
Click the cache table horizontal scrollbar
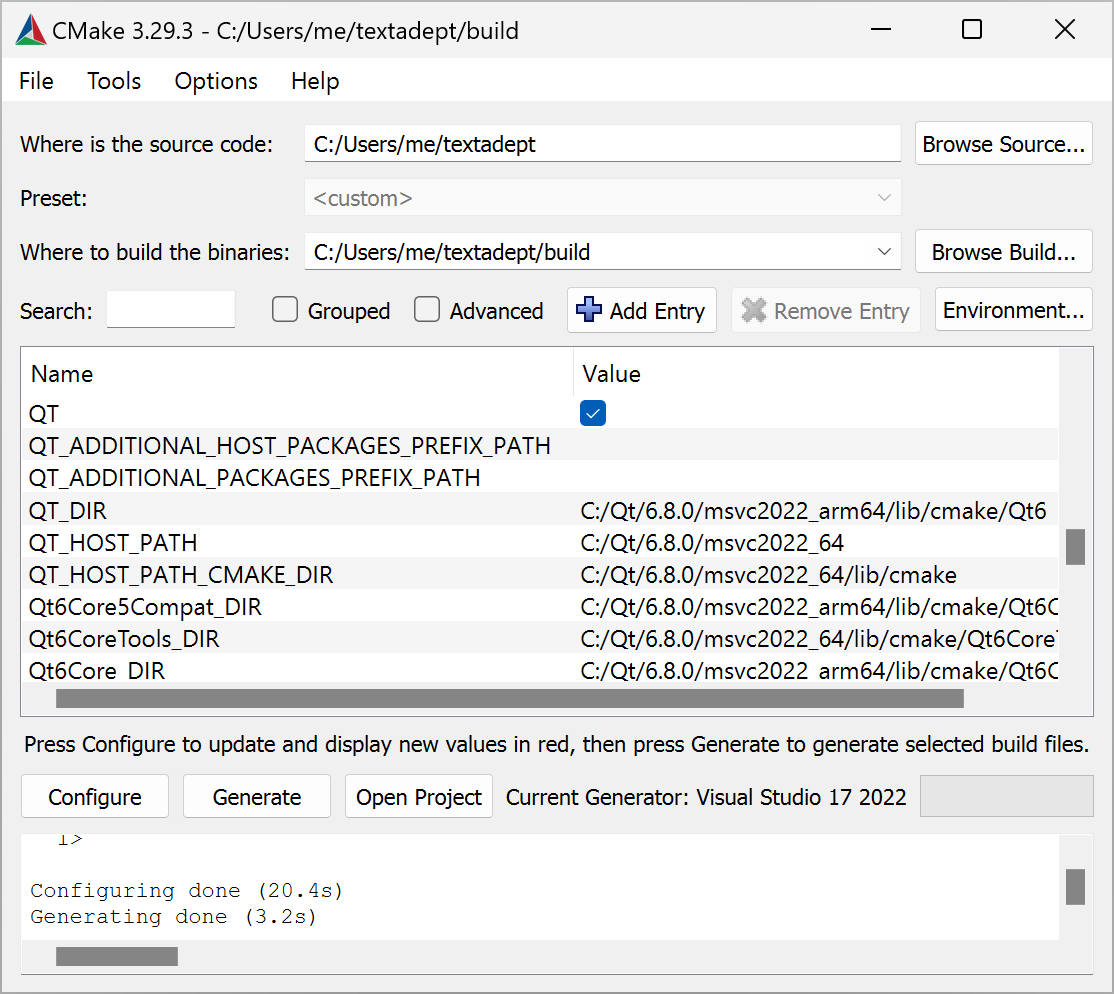tap(509, 699)
